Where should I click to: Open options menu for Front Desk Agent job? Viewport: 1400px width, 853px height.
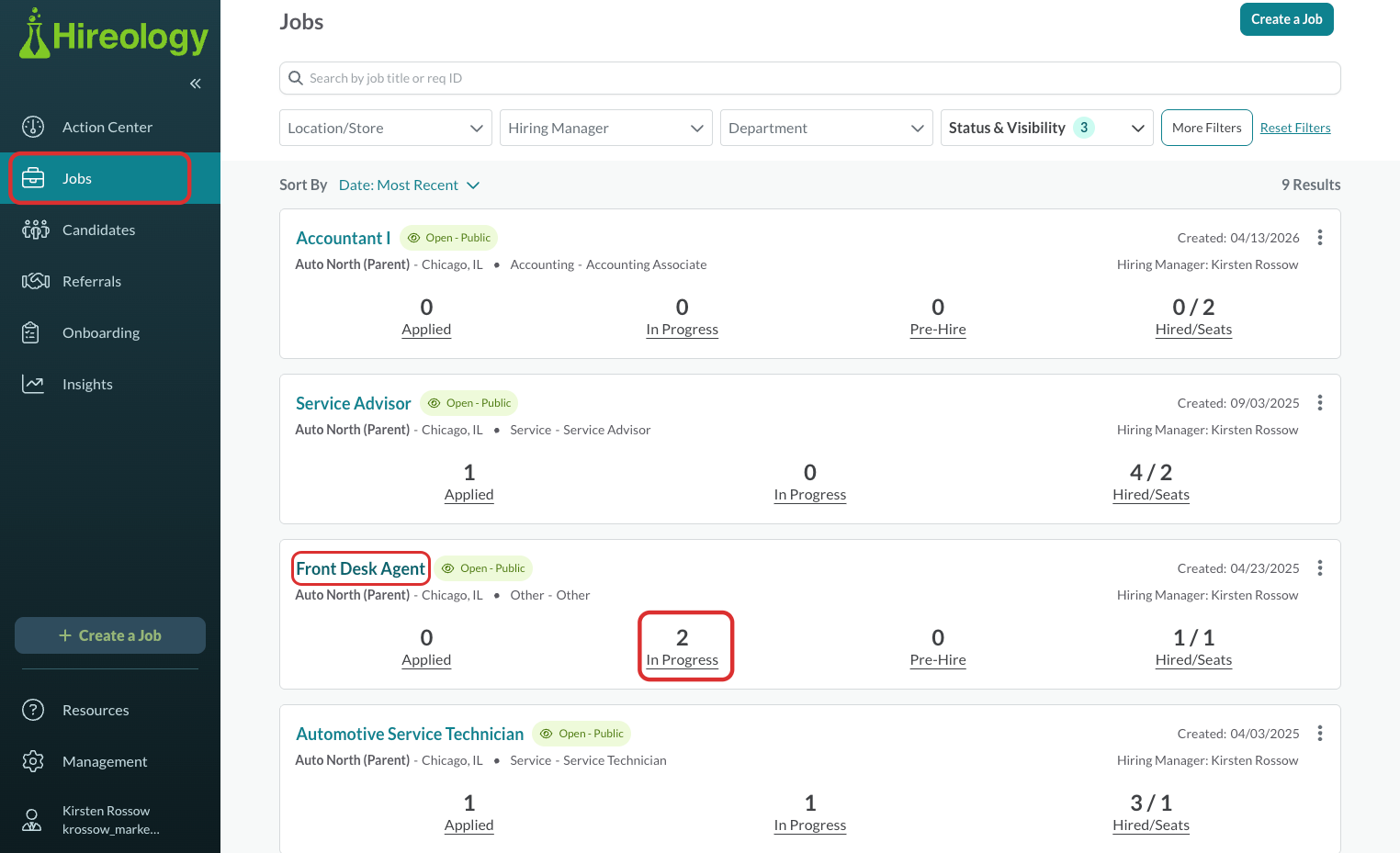1320,568
